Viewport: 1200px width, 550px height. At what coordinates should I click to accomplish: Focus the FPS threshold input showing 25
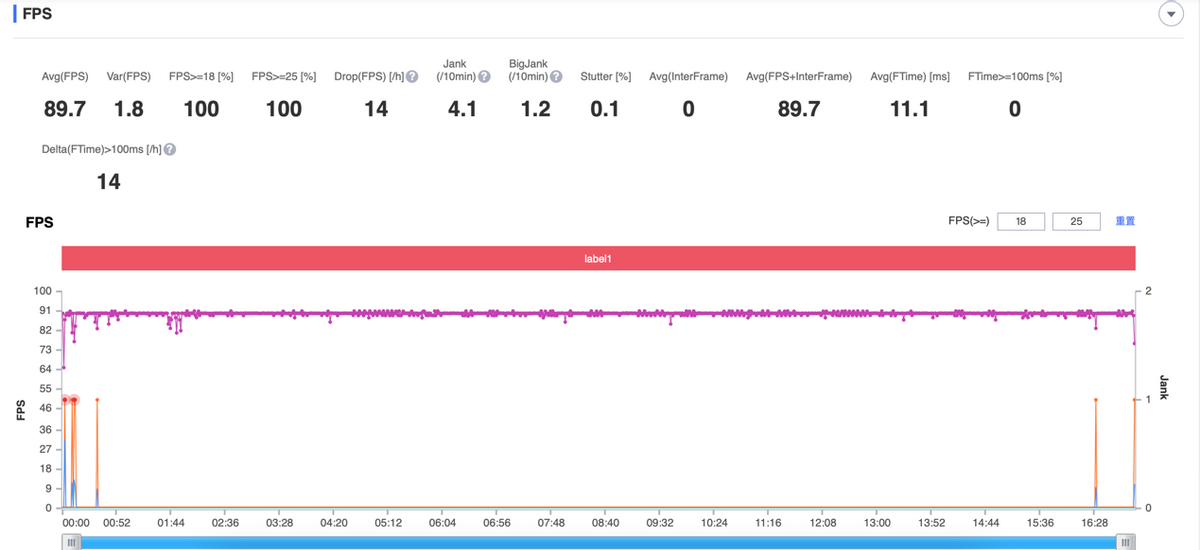click(x=1076, y=221)
